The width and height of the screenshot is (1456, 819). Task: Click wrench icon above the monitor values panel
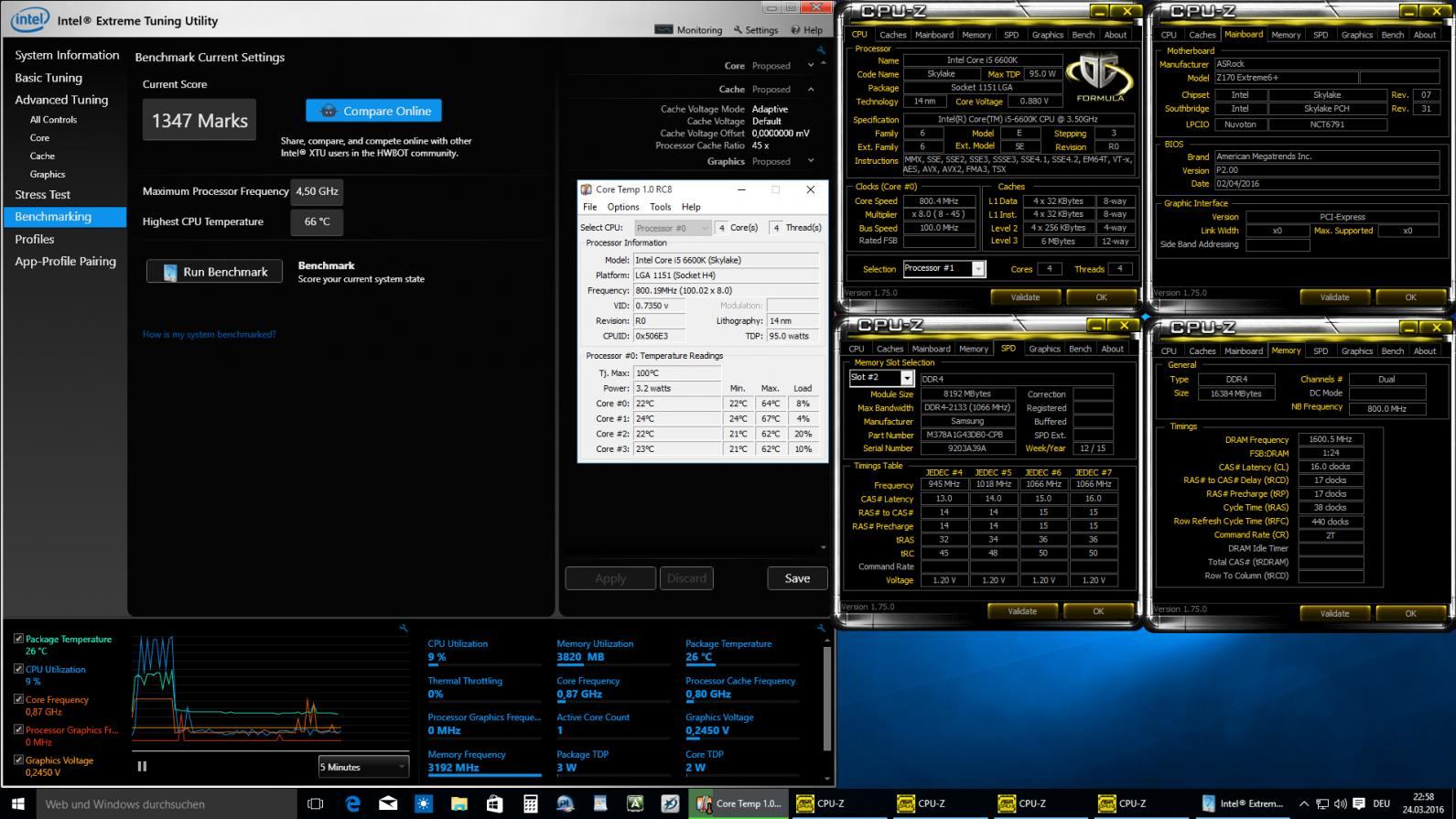(821, 628)
